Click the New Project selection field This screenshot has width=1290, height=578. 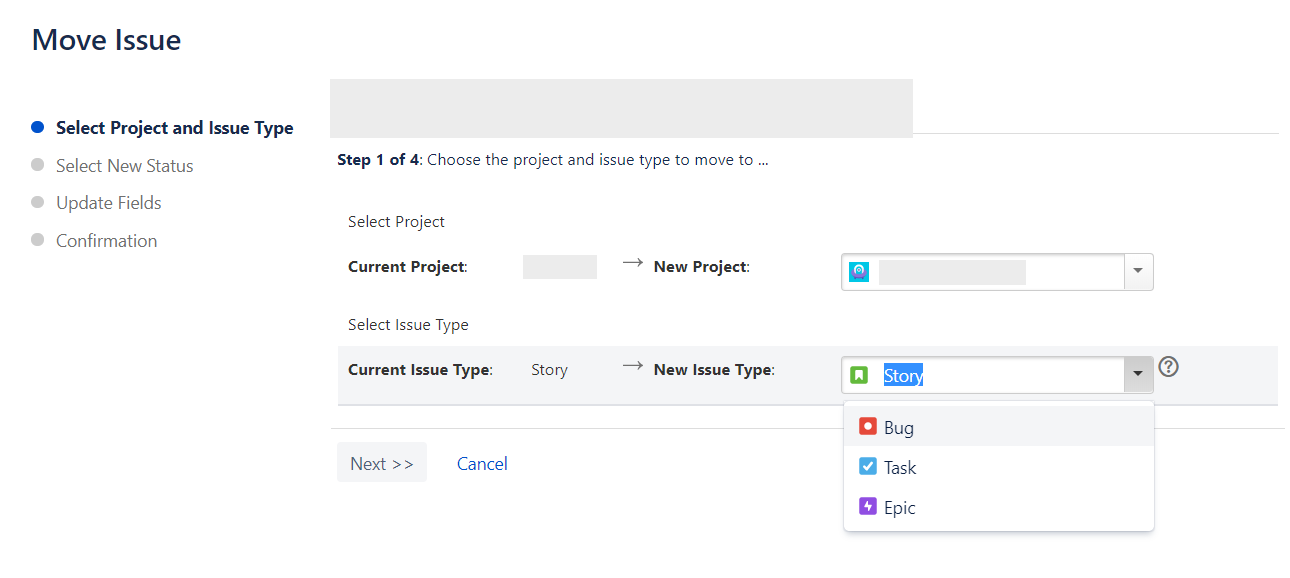(x=984, y=272)
